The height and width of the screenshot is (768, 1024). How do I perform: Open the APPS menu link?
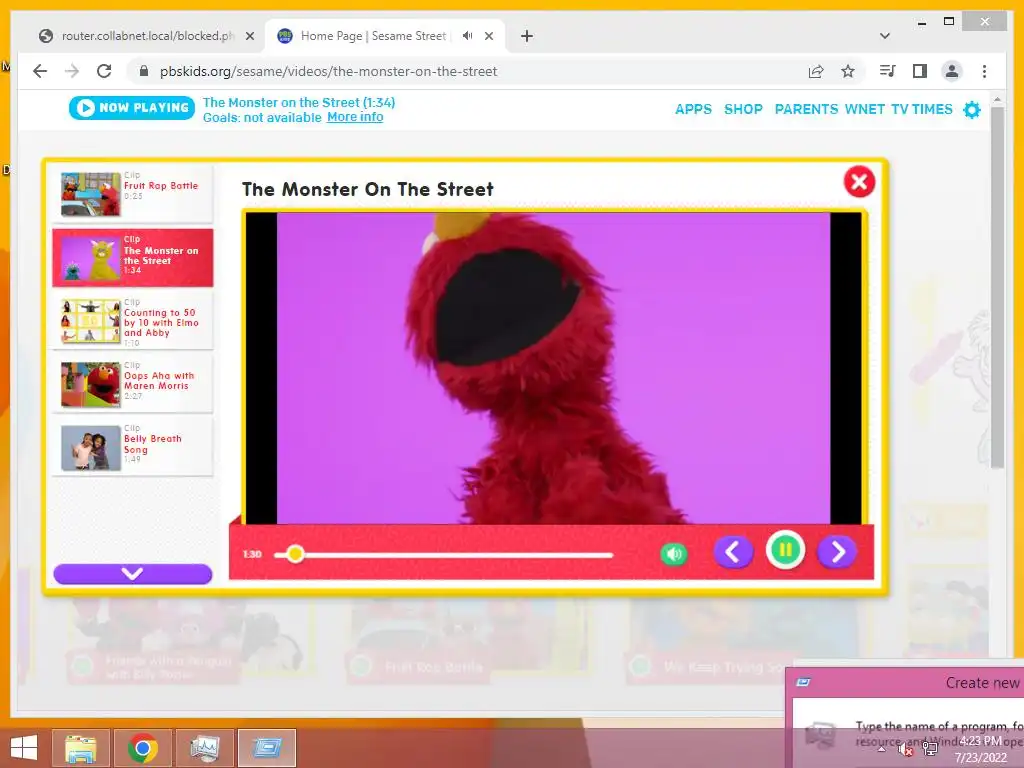point(693,109)
